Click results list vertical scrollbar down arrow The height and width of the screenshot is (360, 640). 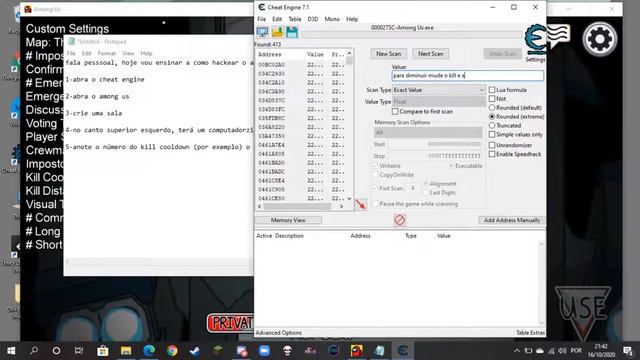[349, 198]
